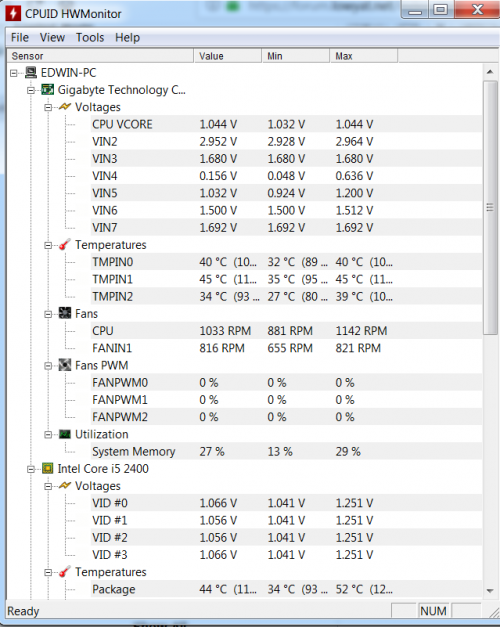The width and height of the screenshot is (500, 627).
Task: Click the Value column header
Action: click(228, 56)
